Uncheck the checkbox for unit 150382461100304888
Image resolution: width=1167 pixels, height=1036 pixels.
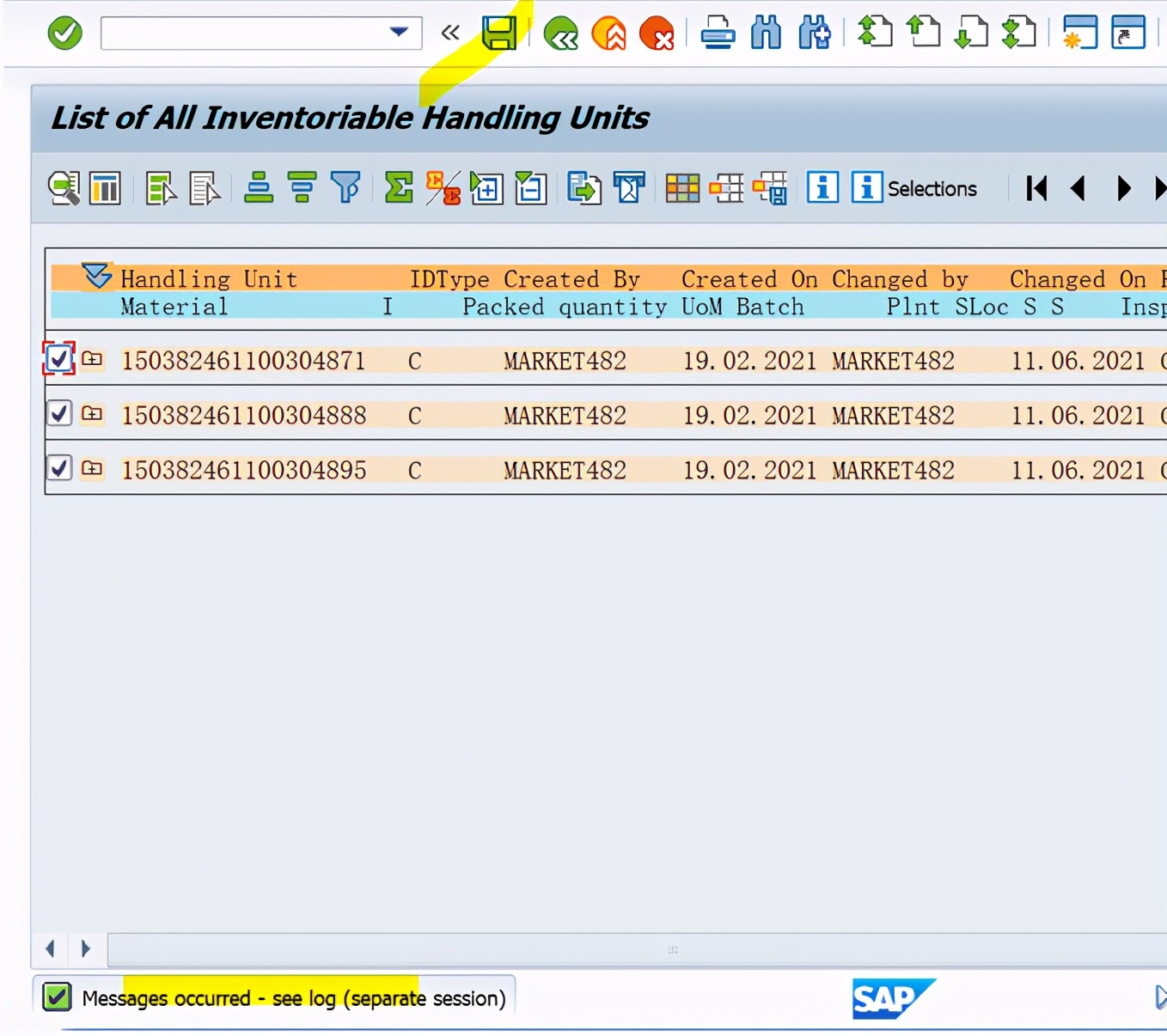tap(58, 414)
